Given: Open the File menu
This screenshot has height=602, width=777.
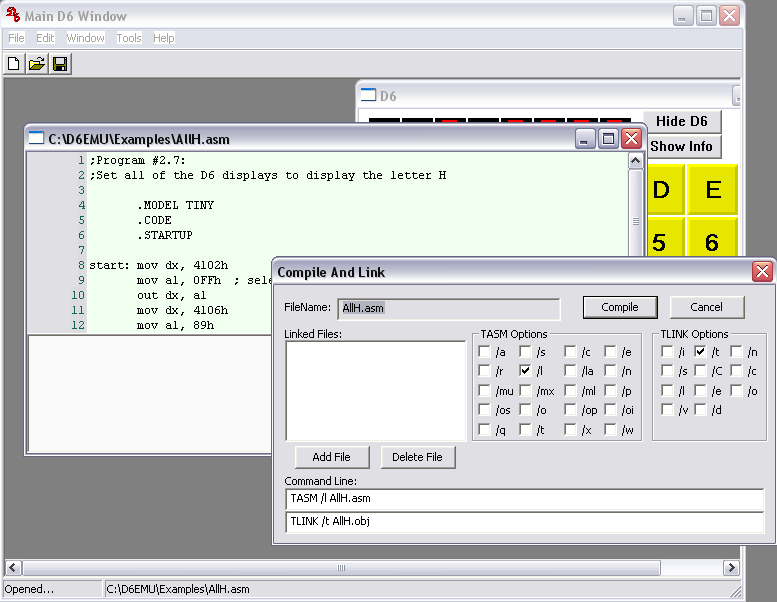Looking at the screenshot, I should (x=16, y=38).
